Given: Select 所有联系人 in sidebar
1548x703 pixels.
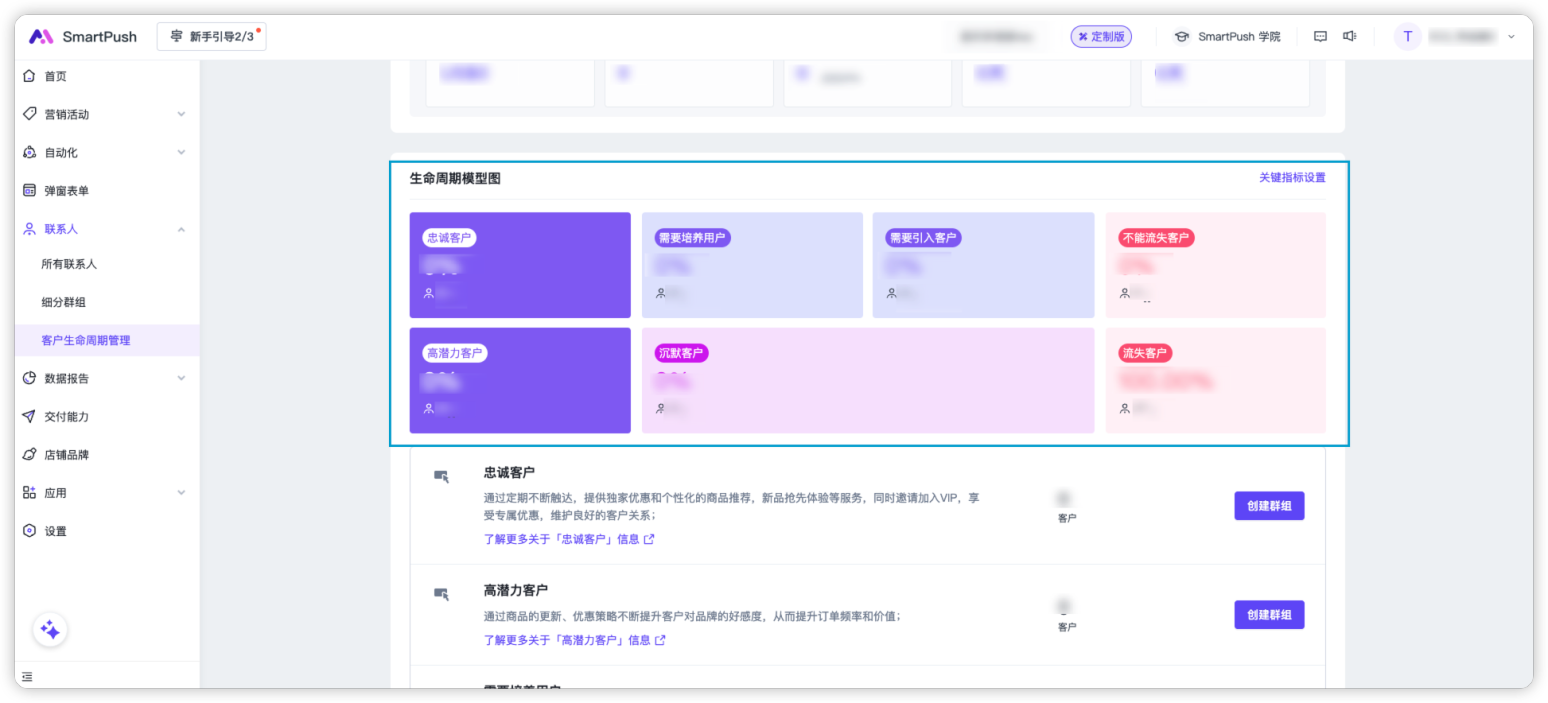Looking at the screenshot, I should (69, 264).
